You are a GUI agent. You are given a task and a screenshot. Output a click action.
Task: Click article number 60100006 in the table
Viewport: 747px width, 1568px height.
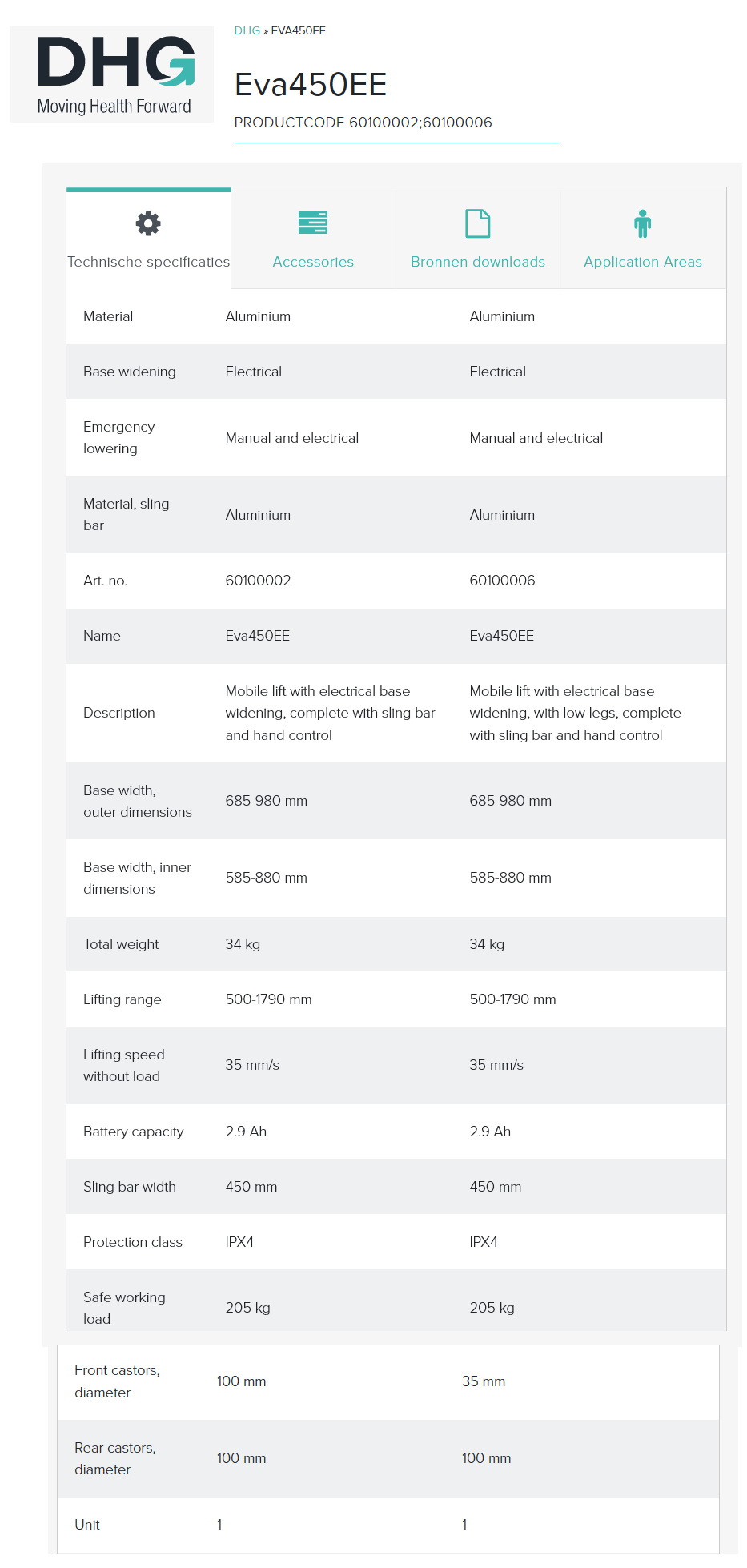[502, 581]
